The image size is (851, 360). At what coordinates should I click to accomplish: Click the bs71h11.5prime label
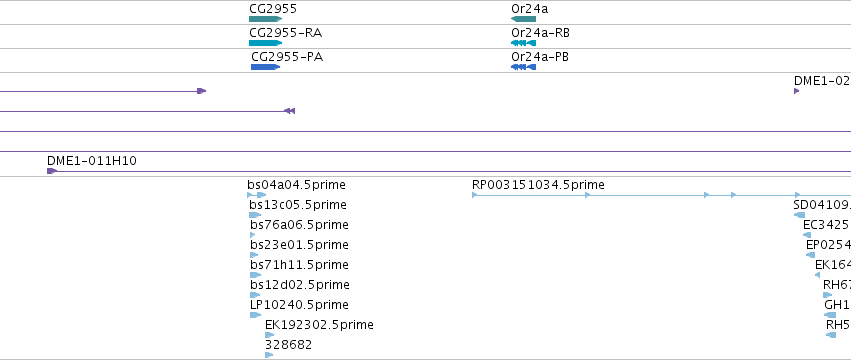[300, 265]
